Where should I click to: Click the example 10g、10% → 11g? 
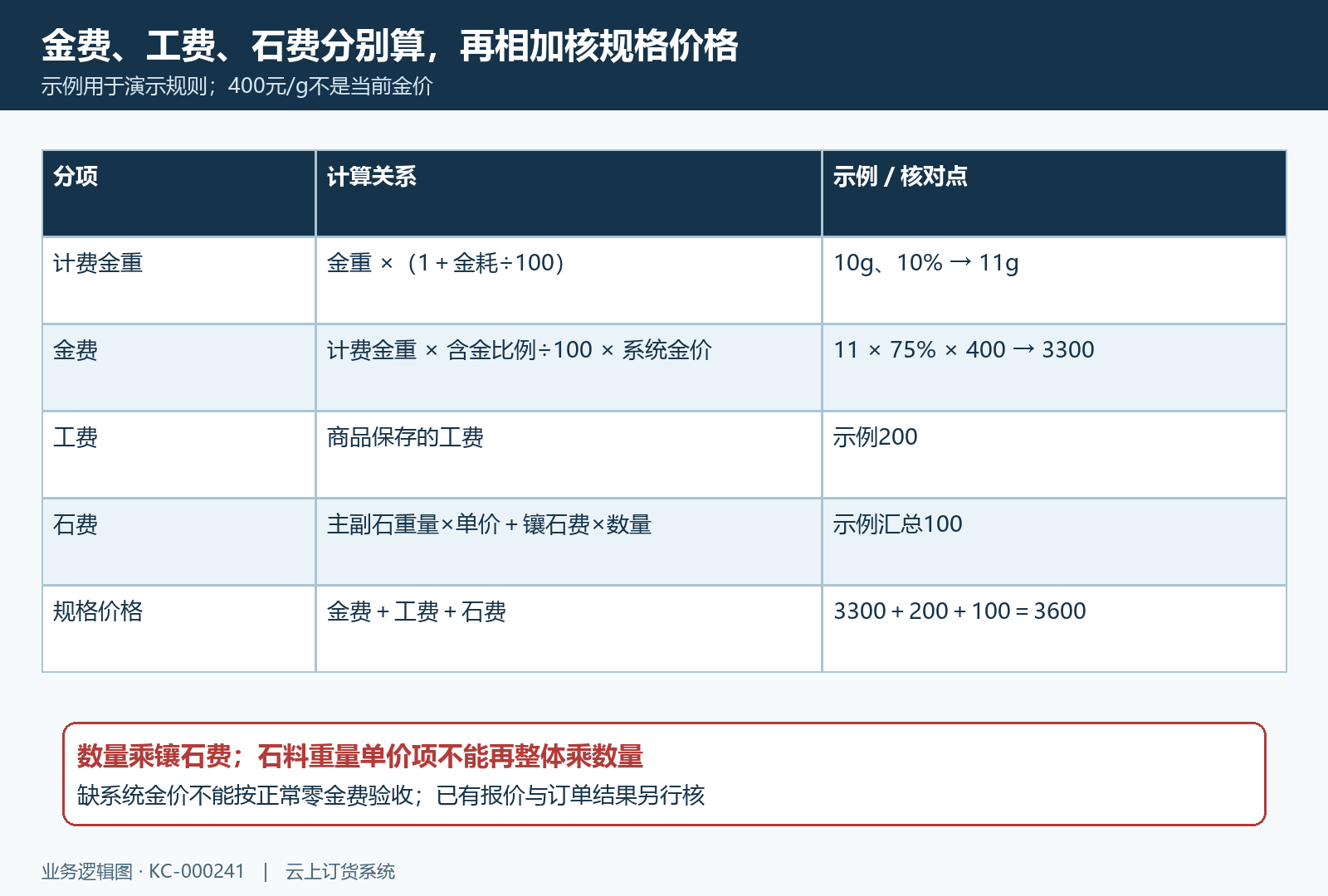click(925, 263)
